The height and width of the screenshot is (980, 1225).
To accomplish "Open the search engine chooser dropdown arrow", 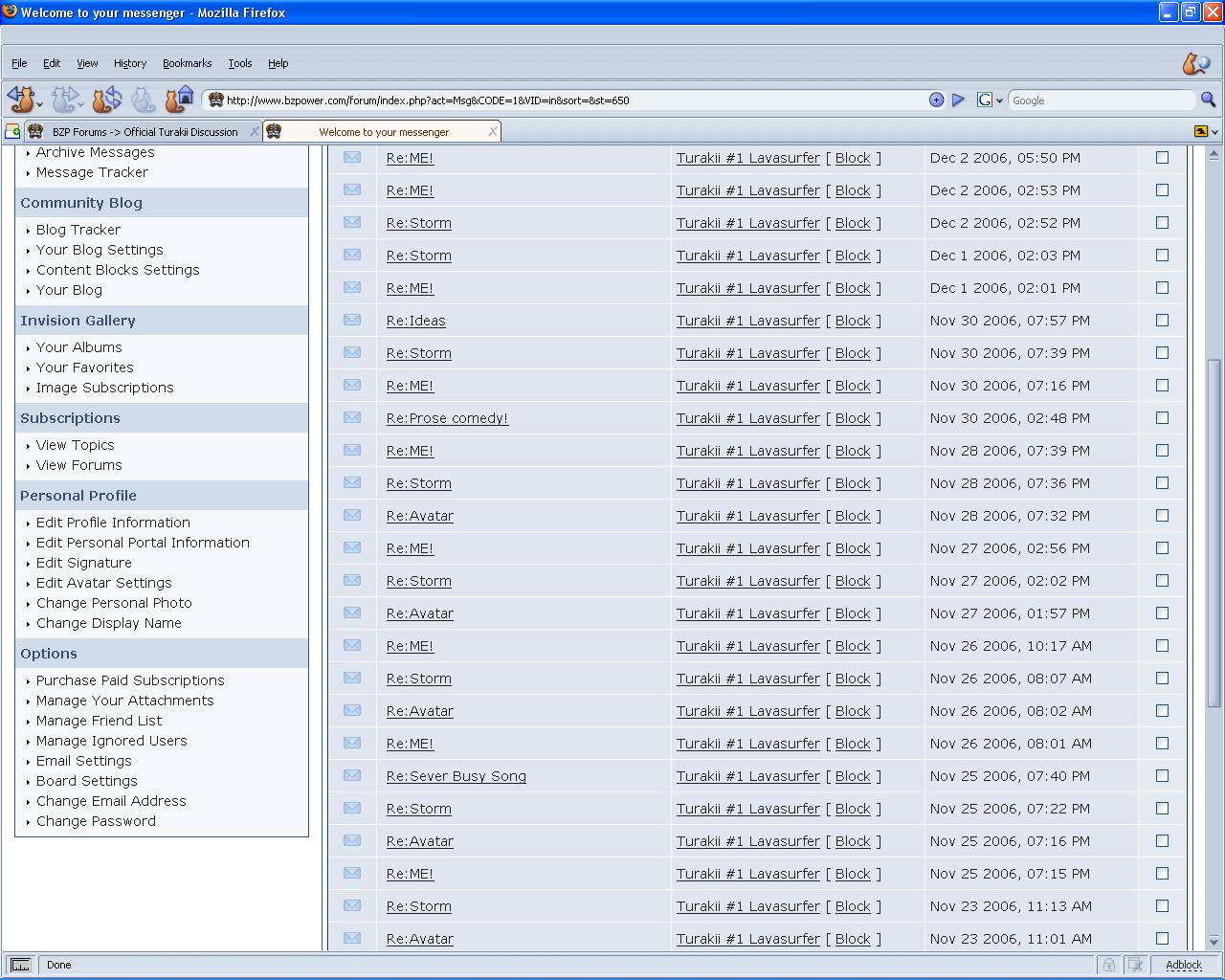I will [x=999, y=100].
